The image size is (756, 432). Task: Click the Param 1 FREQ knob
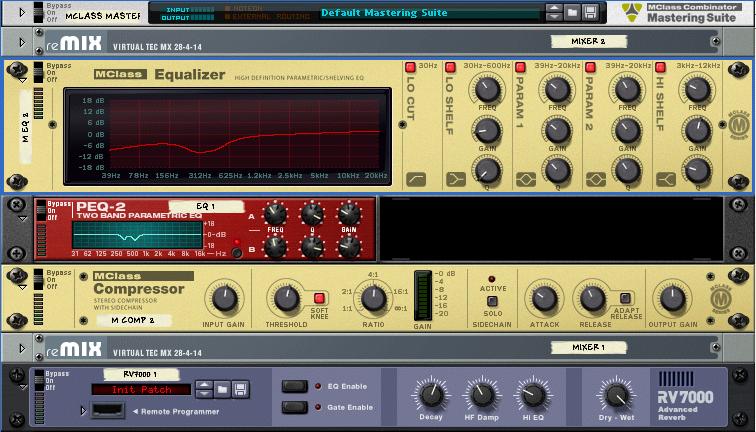pos(557,89)
